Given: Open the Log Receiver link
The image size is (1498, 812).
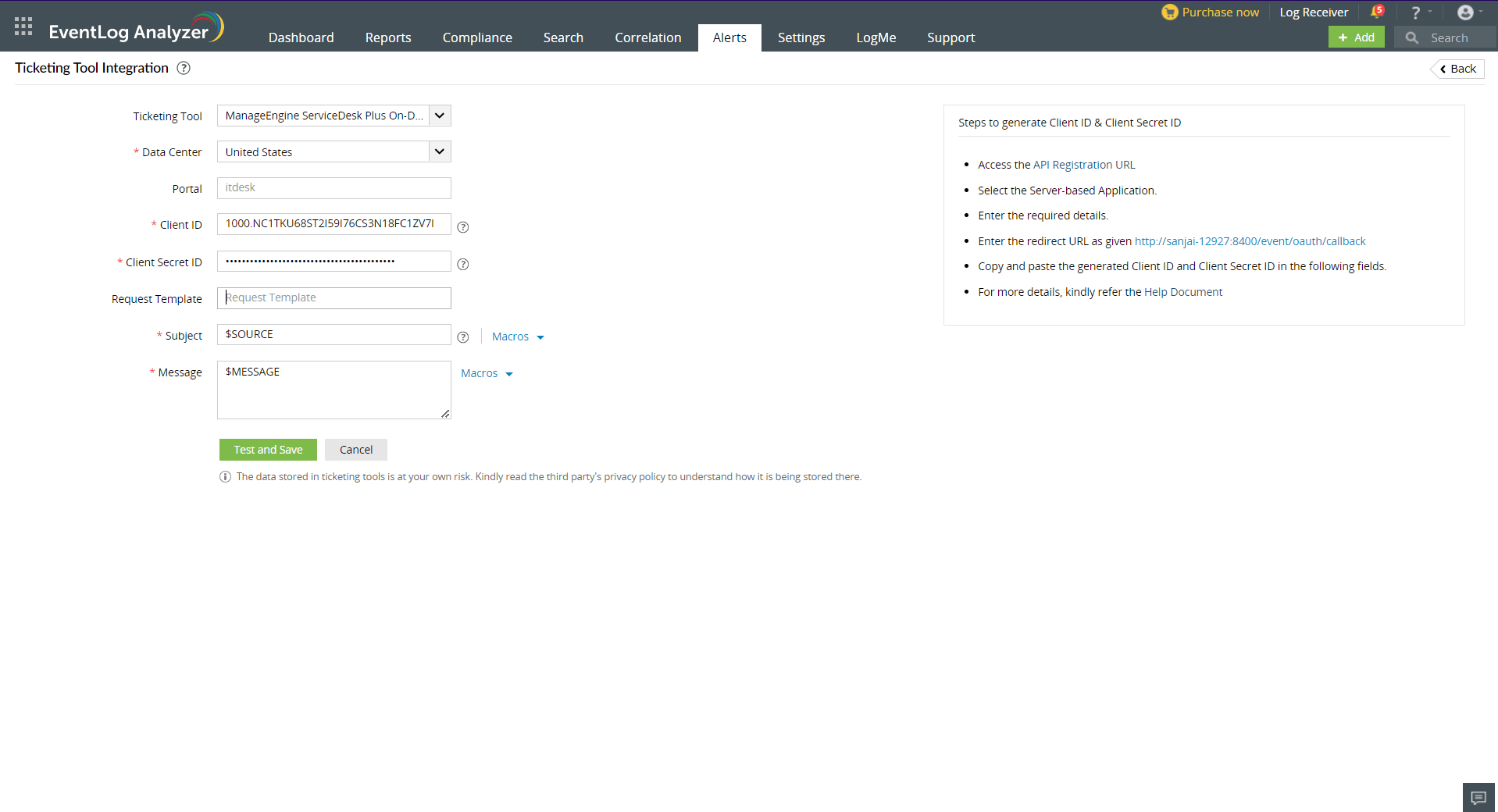Looking at the screenshot, I should point(1314,12).
